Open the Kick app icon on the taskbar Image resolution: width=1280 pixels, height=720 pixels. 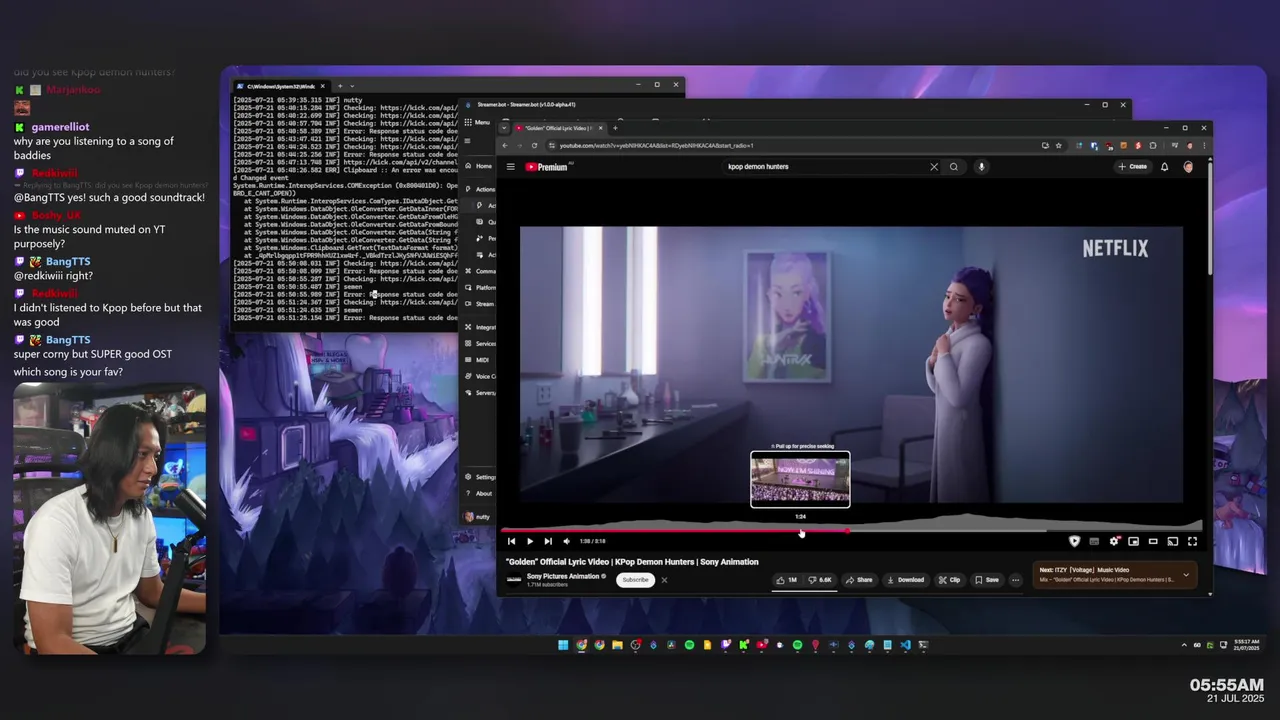click(x=743, y=645)
